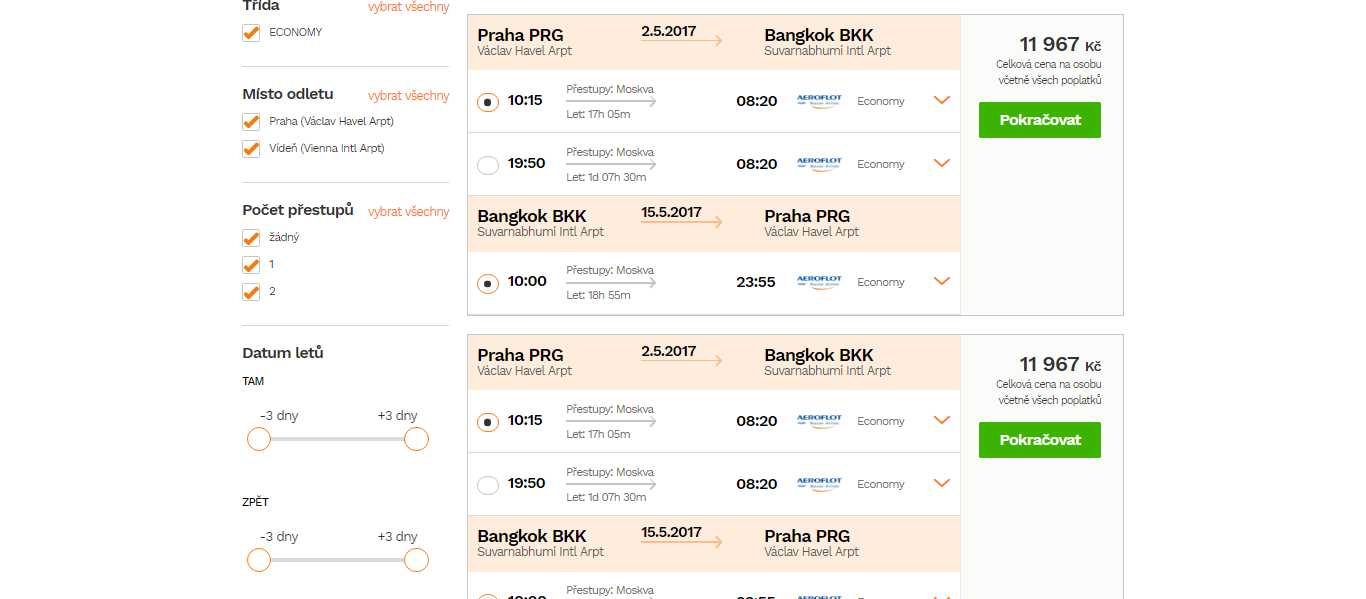Image resolution: width=1366 pixels, height=599 pixels.
Task: Expand second result's 19:50 flight details
Action: click(941, 483)
